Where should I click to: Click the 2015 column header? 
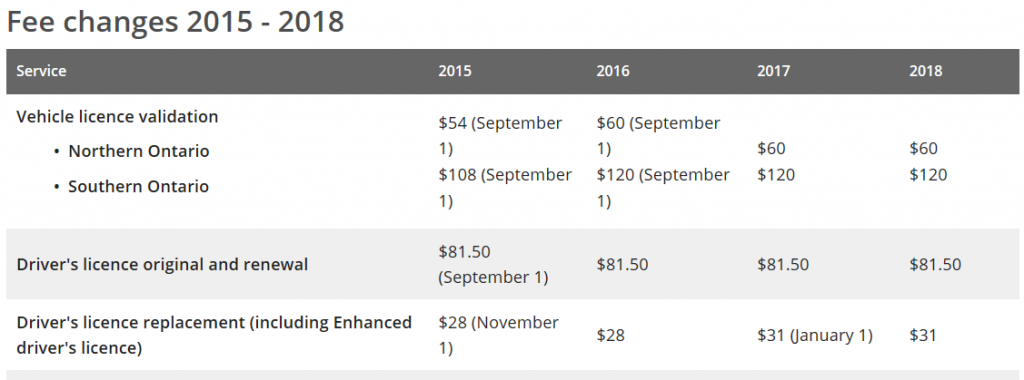[x=455, y=71]
